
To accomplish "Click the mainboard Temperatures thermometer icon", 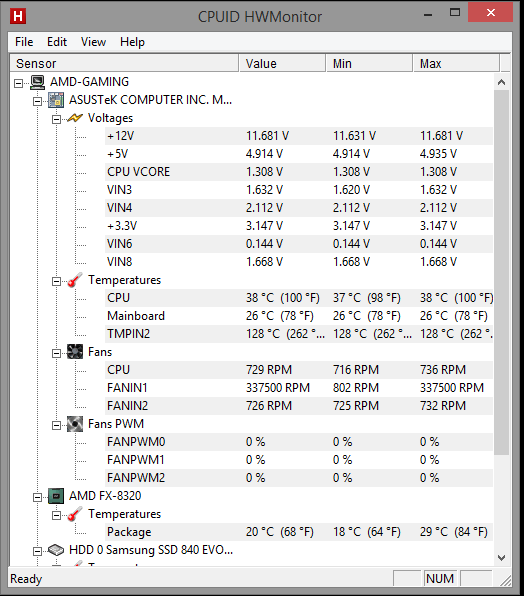I will pos(74,280).
